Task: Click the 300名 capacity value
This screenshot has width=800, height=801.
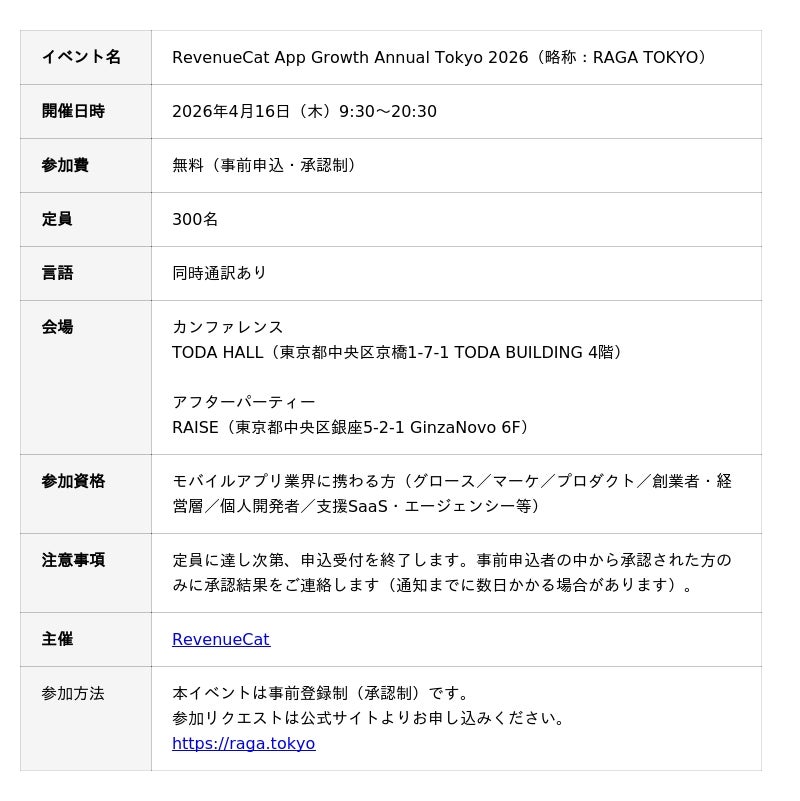Action: [195, 219]
